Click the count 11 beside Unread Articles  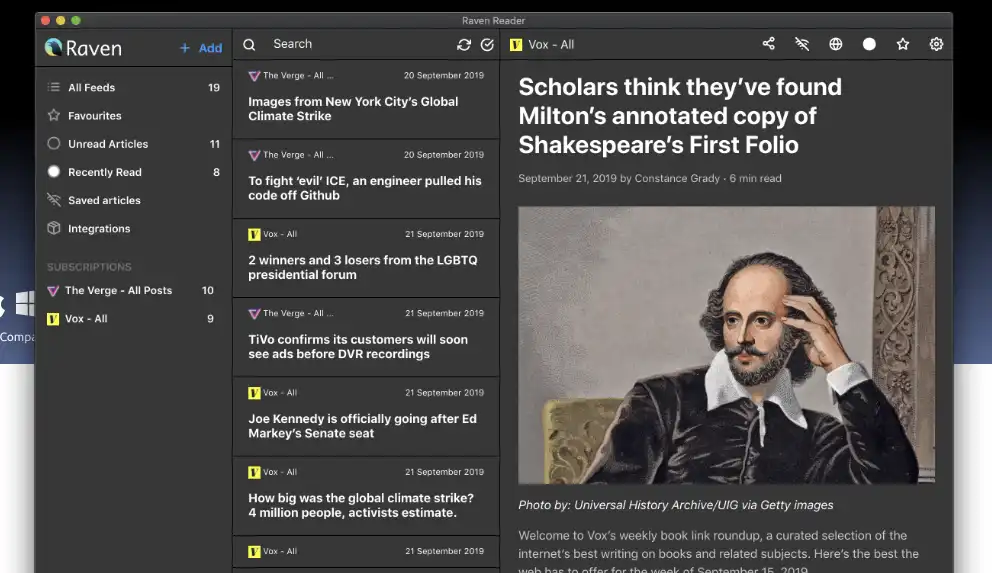(214, 144)
